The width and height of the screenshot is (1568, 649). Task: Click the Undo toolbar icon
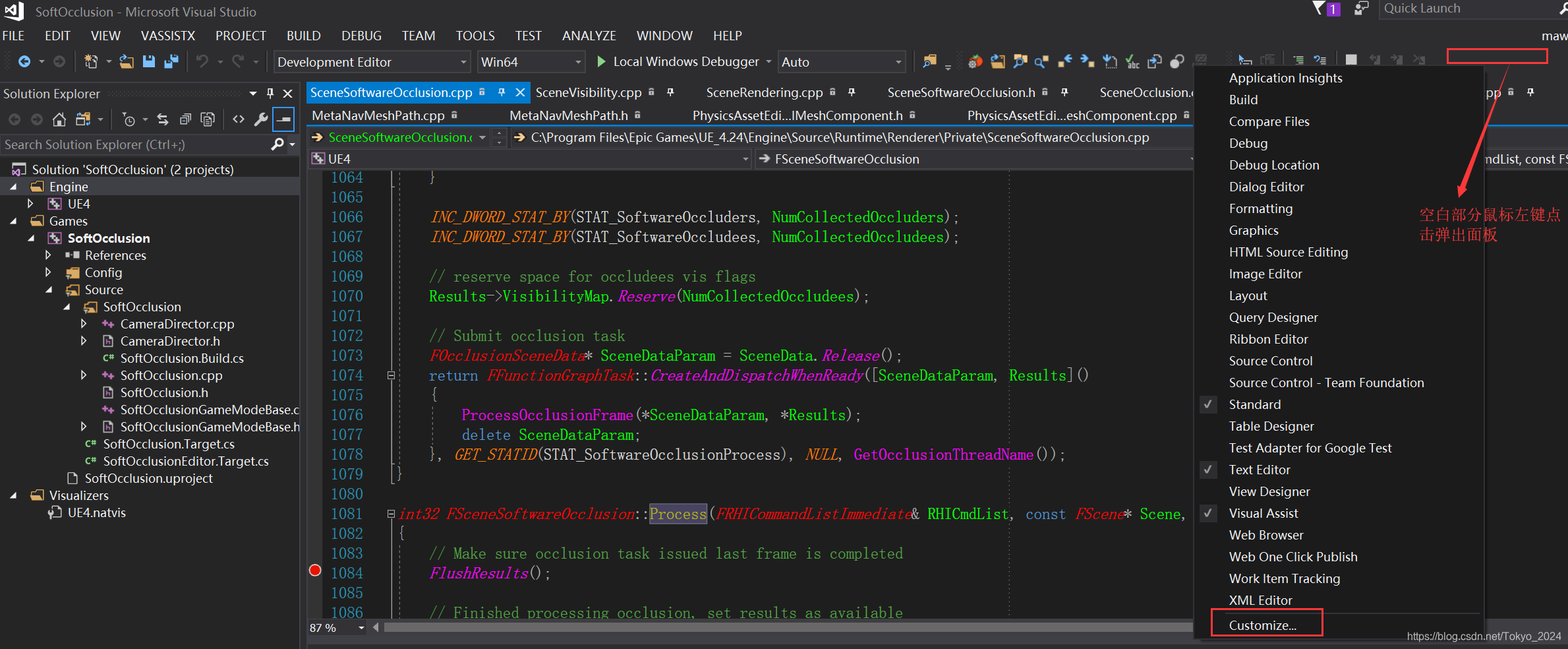click(202, 61)
